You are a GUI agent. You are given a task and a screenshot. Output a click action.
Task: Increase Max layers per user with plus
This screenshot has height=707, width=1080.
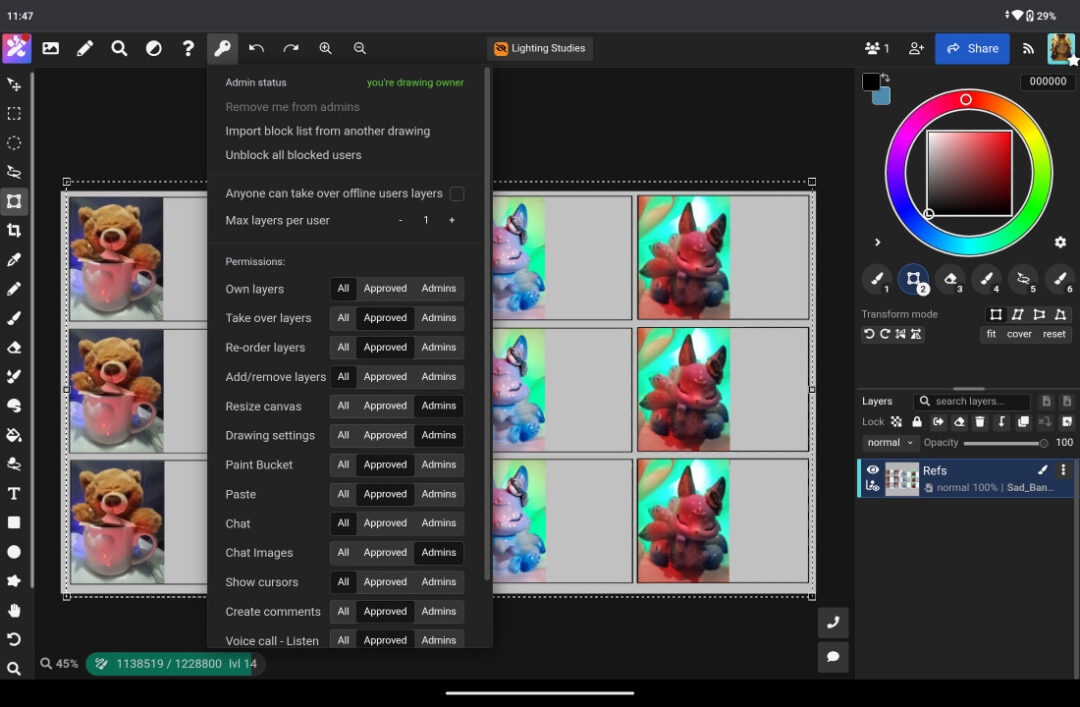pos(452,221)
